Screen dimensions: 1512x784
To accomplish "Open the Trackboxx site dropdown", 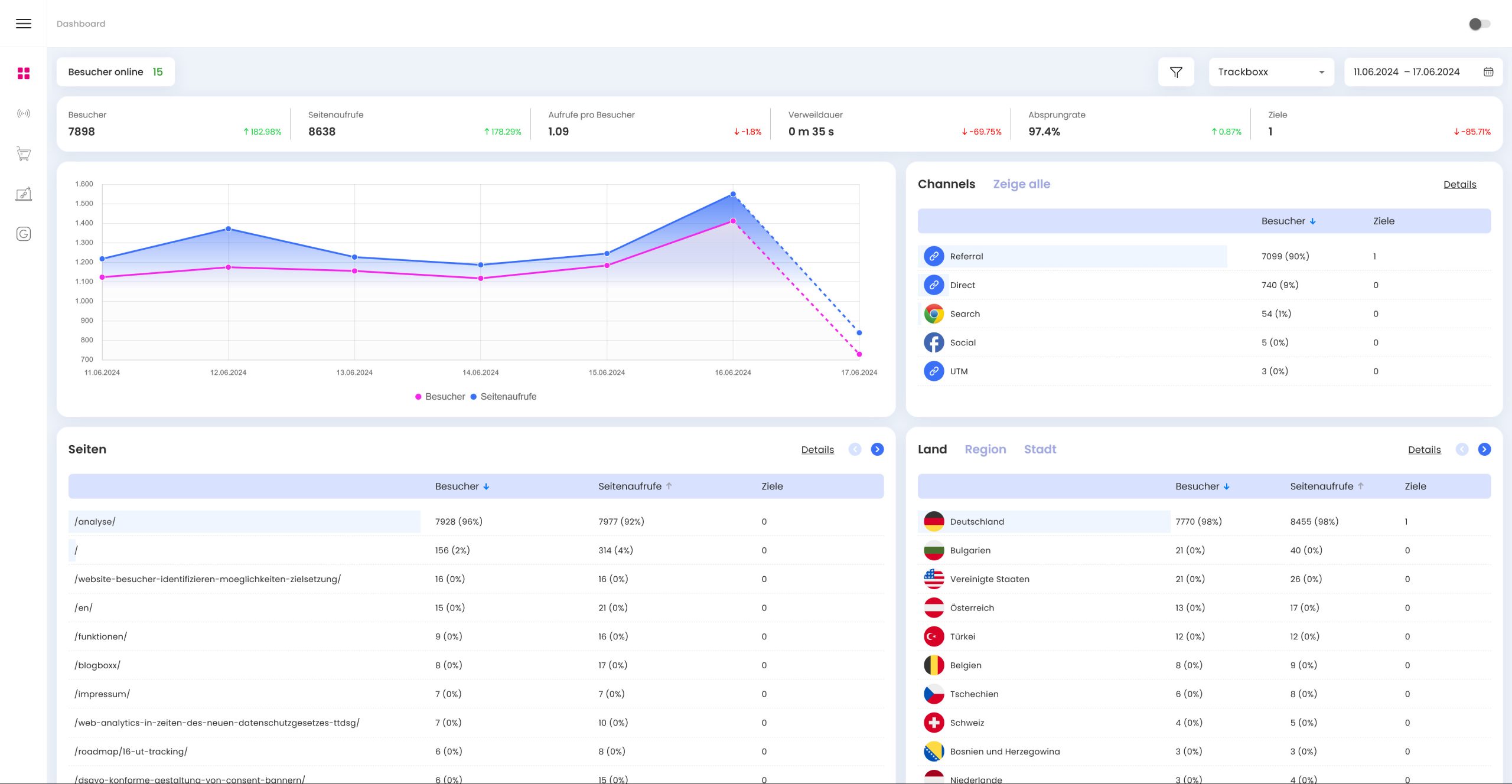I will tap(1271, 72).
